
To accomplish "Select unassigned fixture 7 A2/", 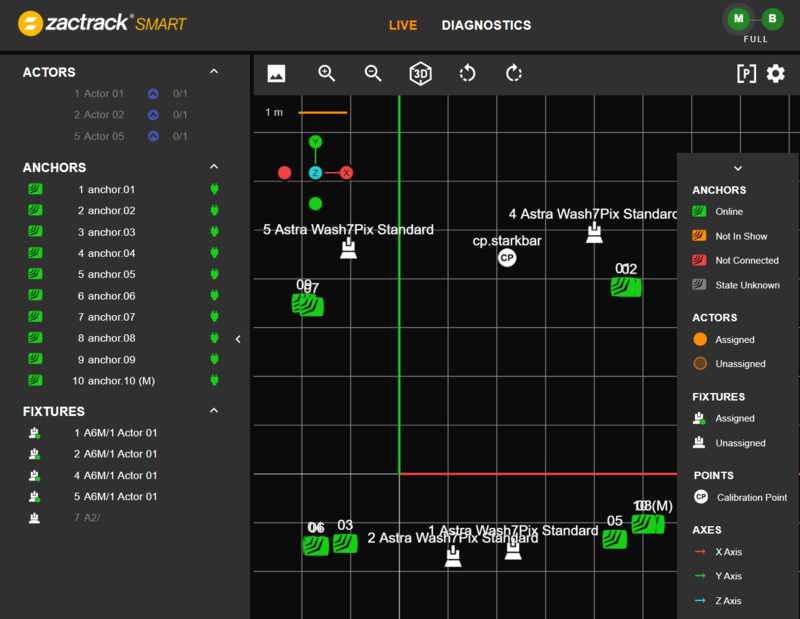I will click(87, 518).
